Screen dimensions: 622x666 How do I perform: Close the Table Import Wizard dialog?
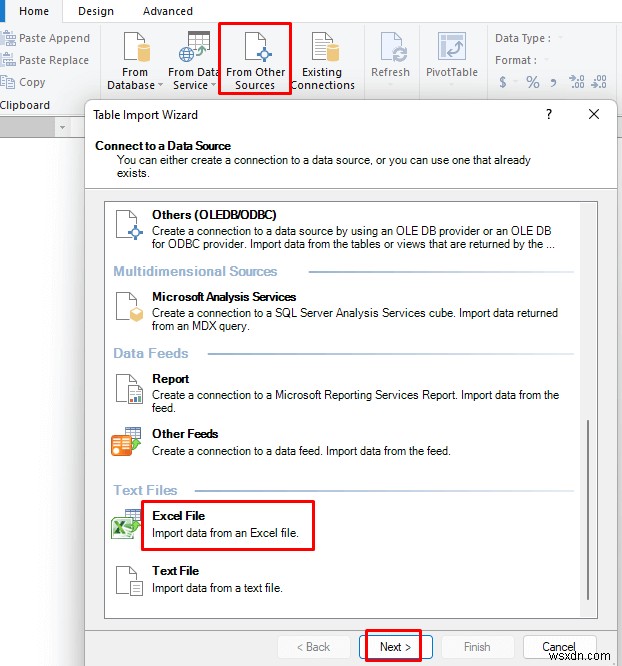pyautogui.click(x=594, y=114)
